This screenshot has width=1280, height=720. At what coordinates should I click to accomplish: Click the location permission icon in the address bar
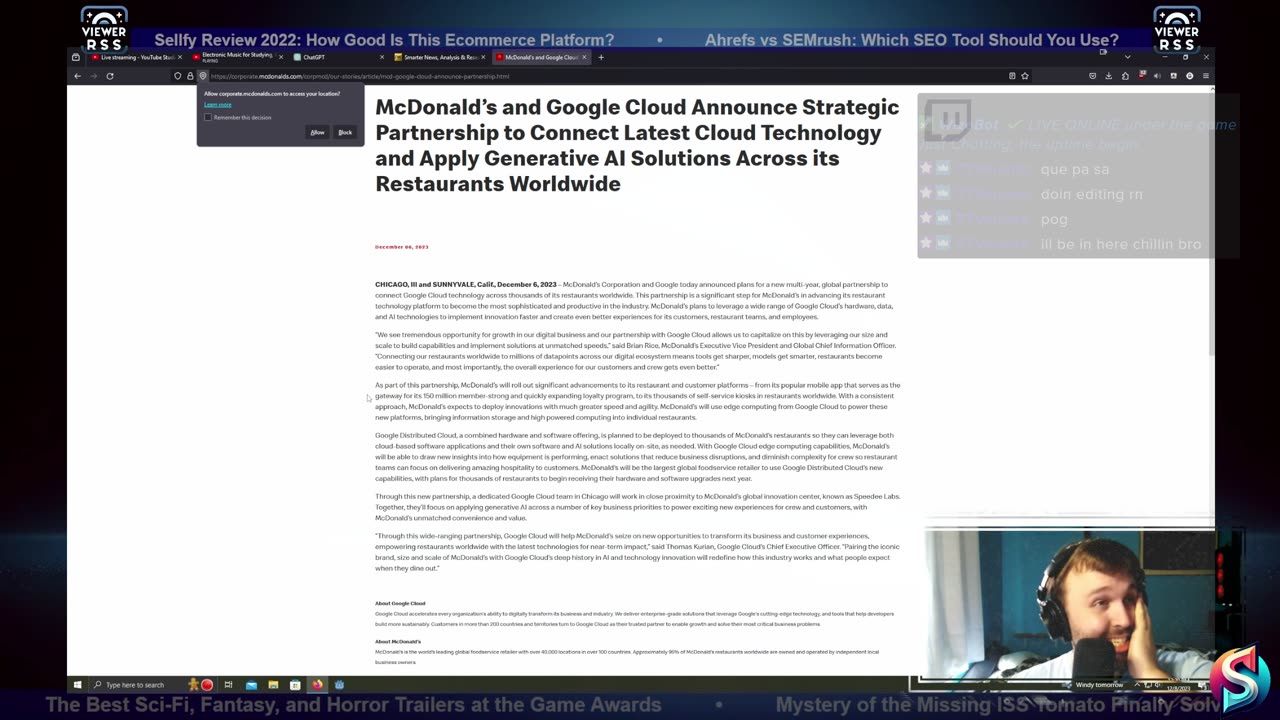[x=202, y=76]
